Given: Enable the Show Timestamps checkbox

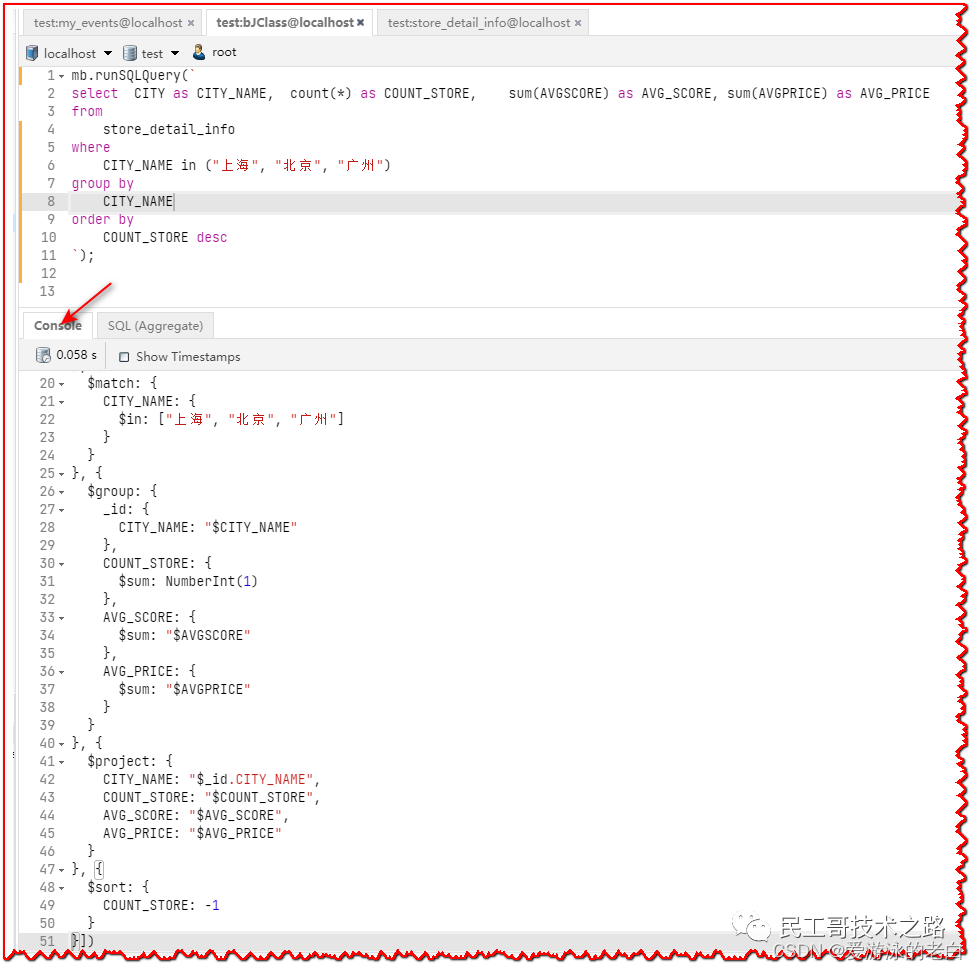Looking at the screenshot, I should click(124, 357).
